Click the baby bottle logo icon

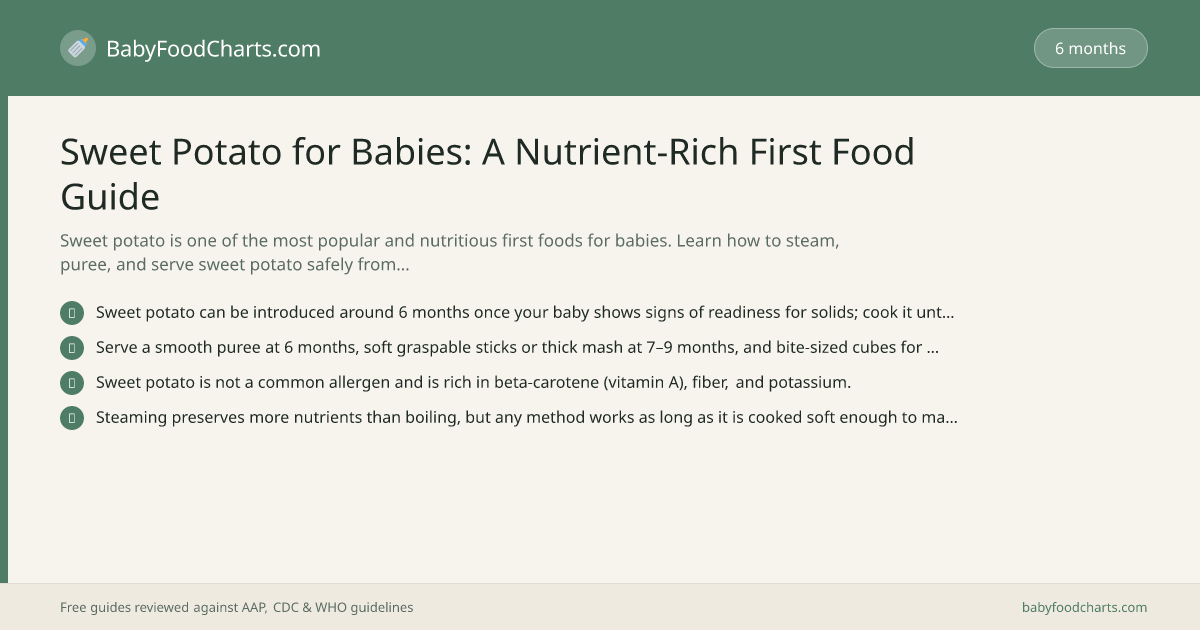click(78, 48)
